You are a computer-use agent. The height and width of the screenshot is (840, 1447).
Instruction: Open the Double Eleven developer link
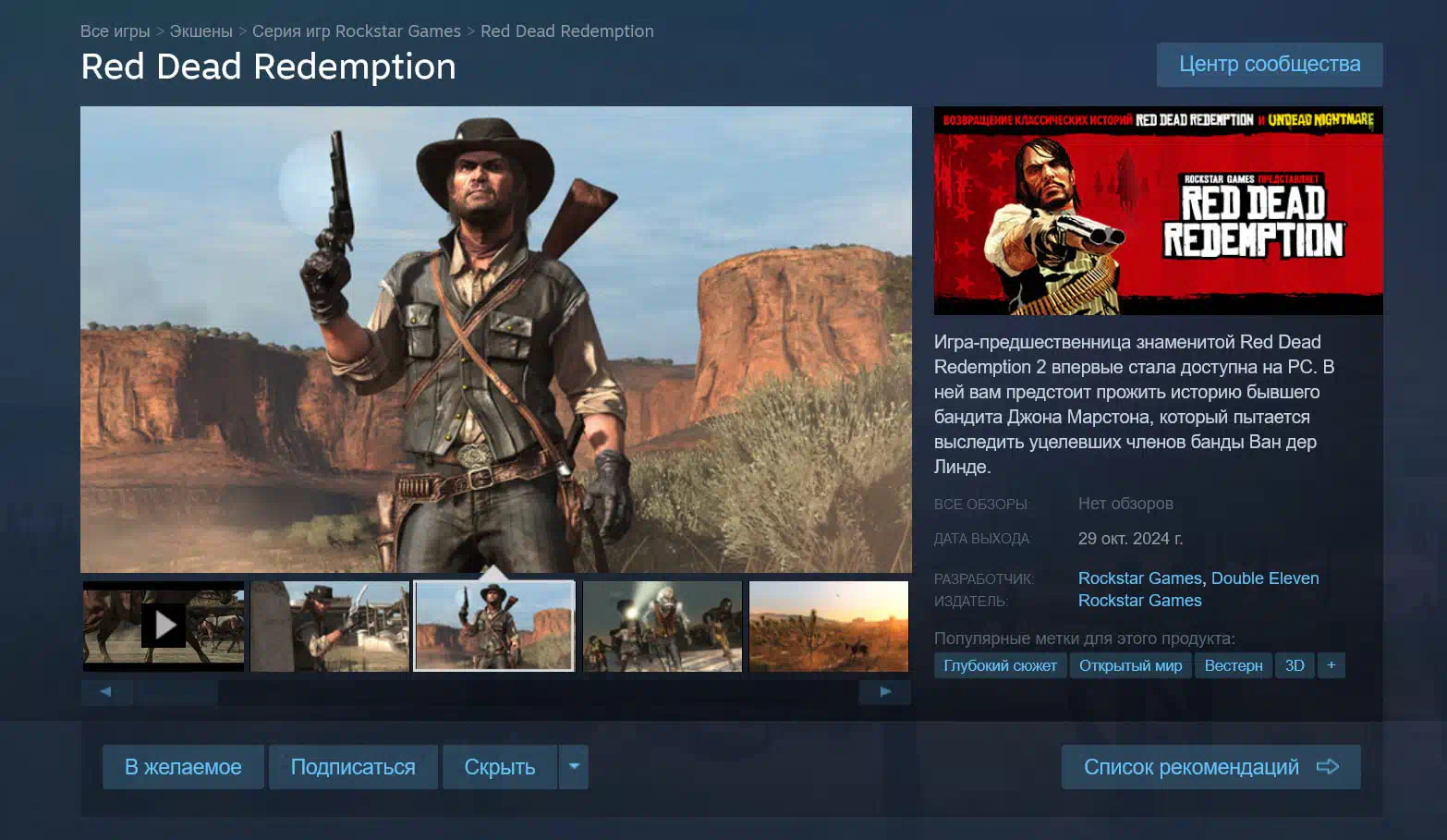click(1264, 578)
